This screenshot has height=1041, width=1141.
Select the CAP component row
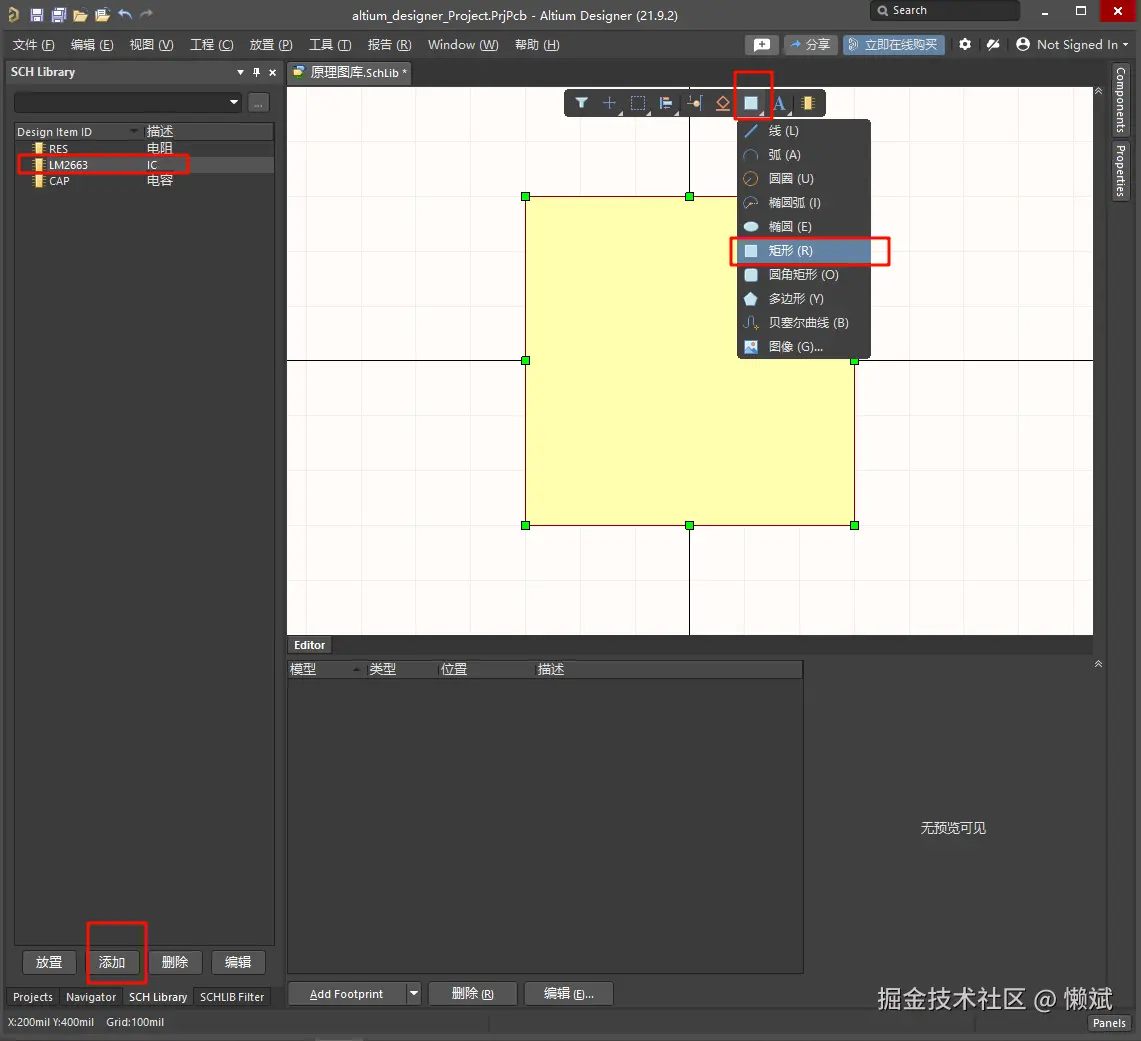coord(144,181)
